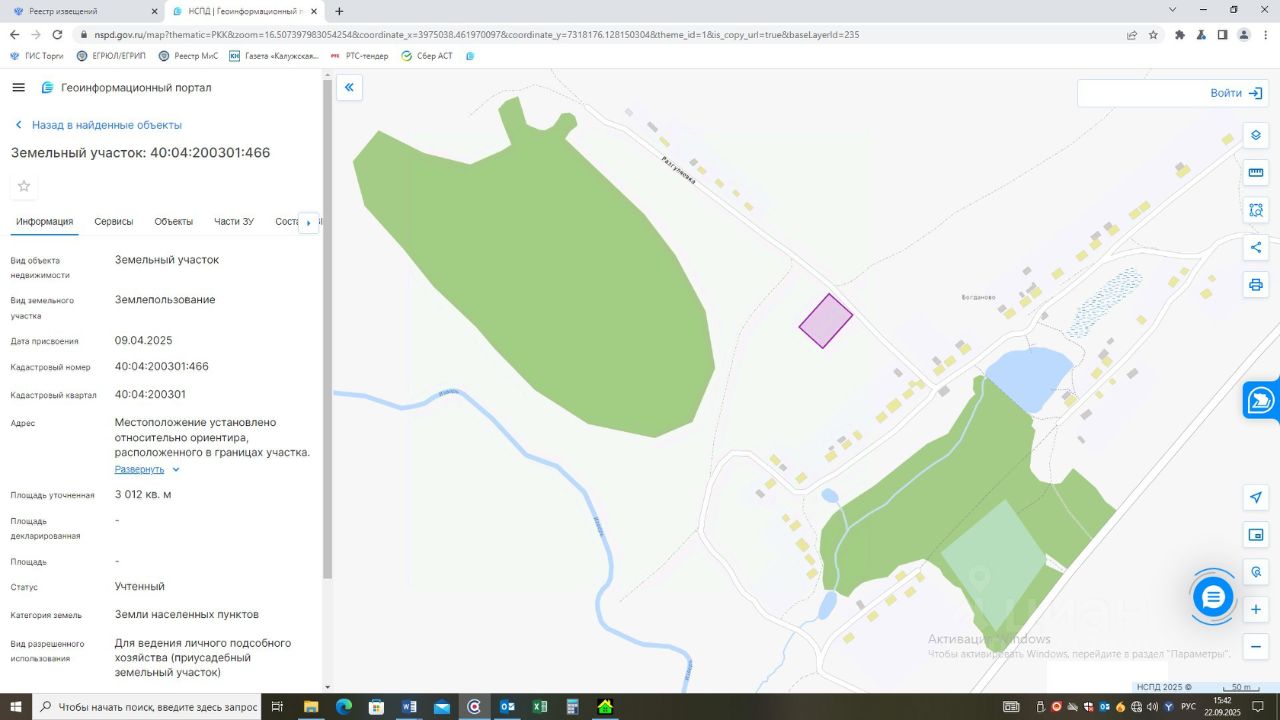This screenshot has height=720, width=1280.
Task: Click the Развернуть address link
Action: 139,470
